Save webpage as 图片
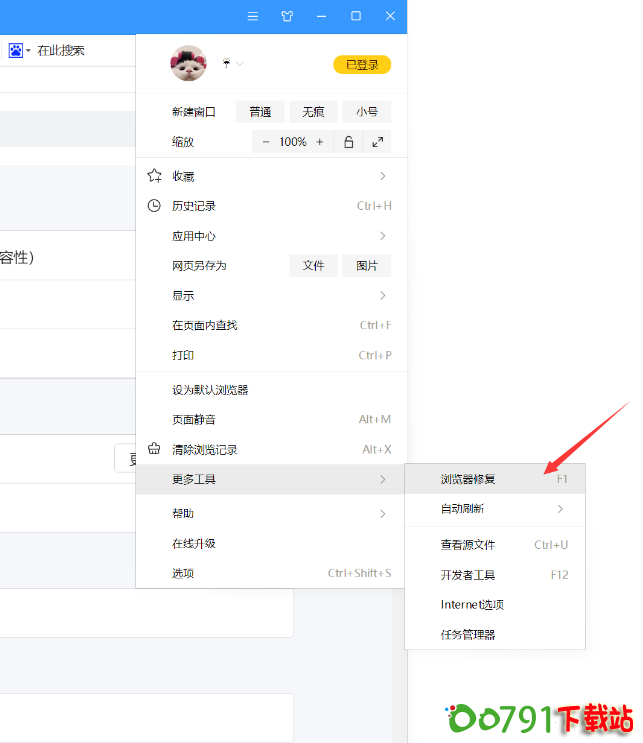 coord(367,265)
